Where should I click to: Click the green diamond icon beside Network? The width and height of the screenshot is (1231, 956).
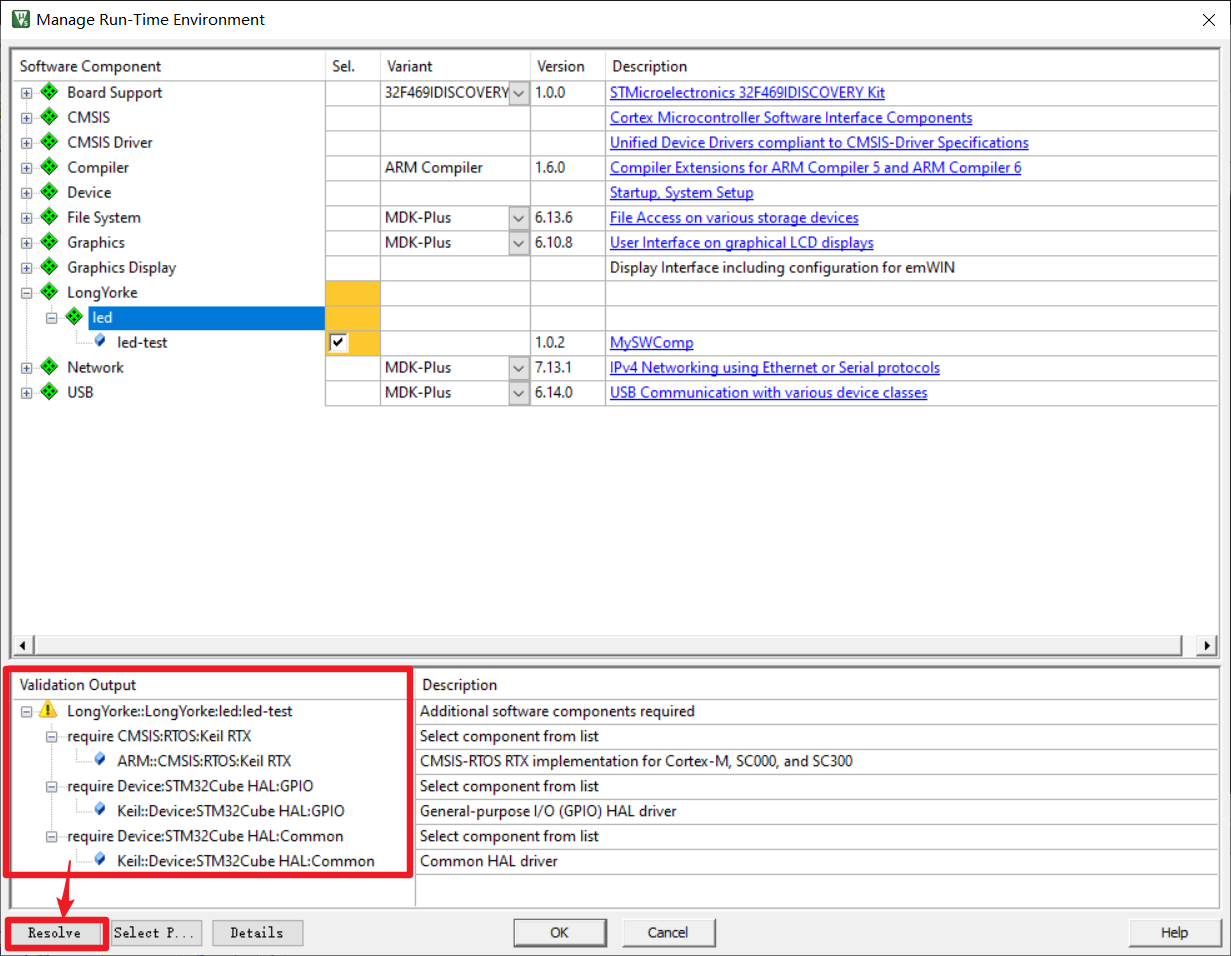(49, 367)
